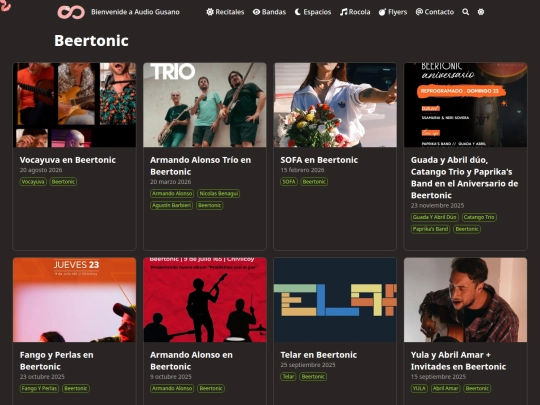
Task: Click the Telar colorful logo thumbnail
Action: click(335, 300)
